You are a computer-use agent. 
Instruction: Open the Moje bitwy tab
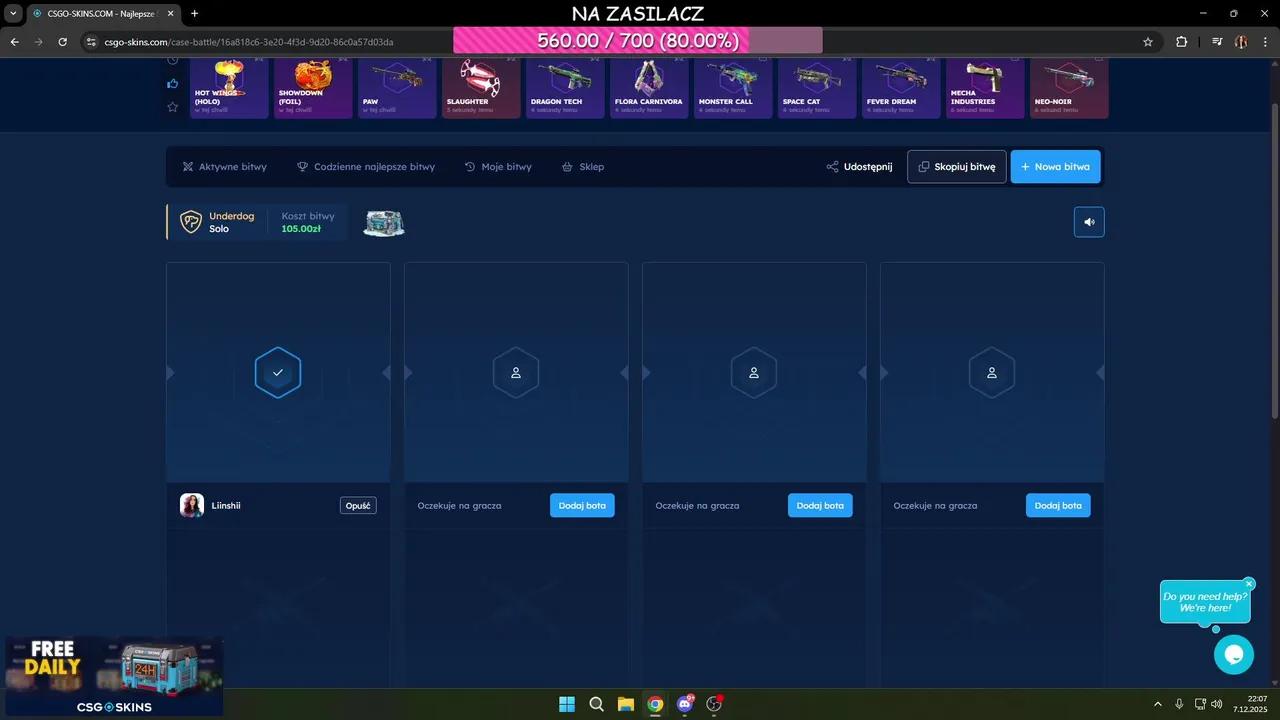(x=498, y=167)
